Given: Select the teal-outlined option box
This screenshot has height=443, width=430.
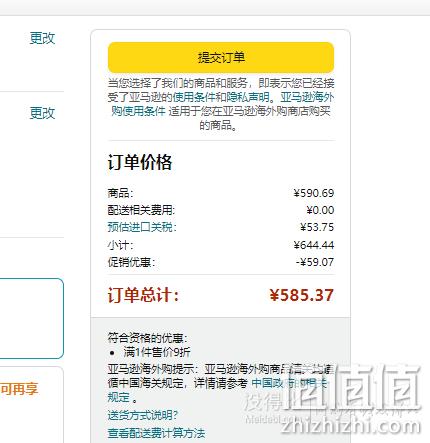Looking at the screenshot, I should point(32,319).
